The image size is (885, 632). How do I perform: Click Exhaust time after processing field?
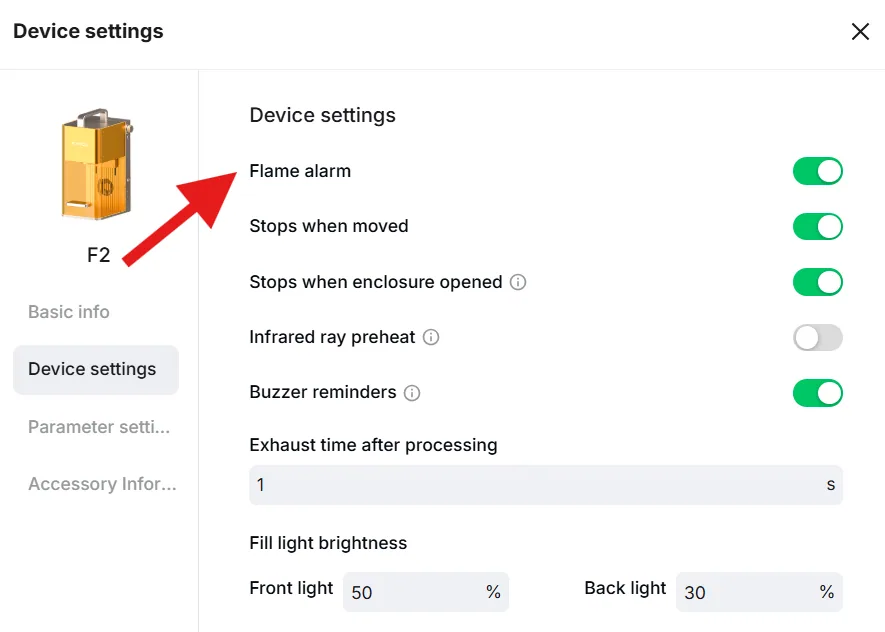[546, 485]
